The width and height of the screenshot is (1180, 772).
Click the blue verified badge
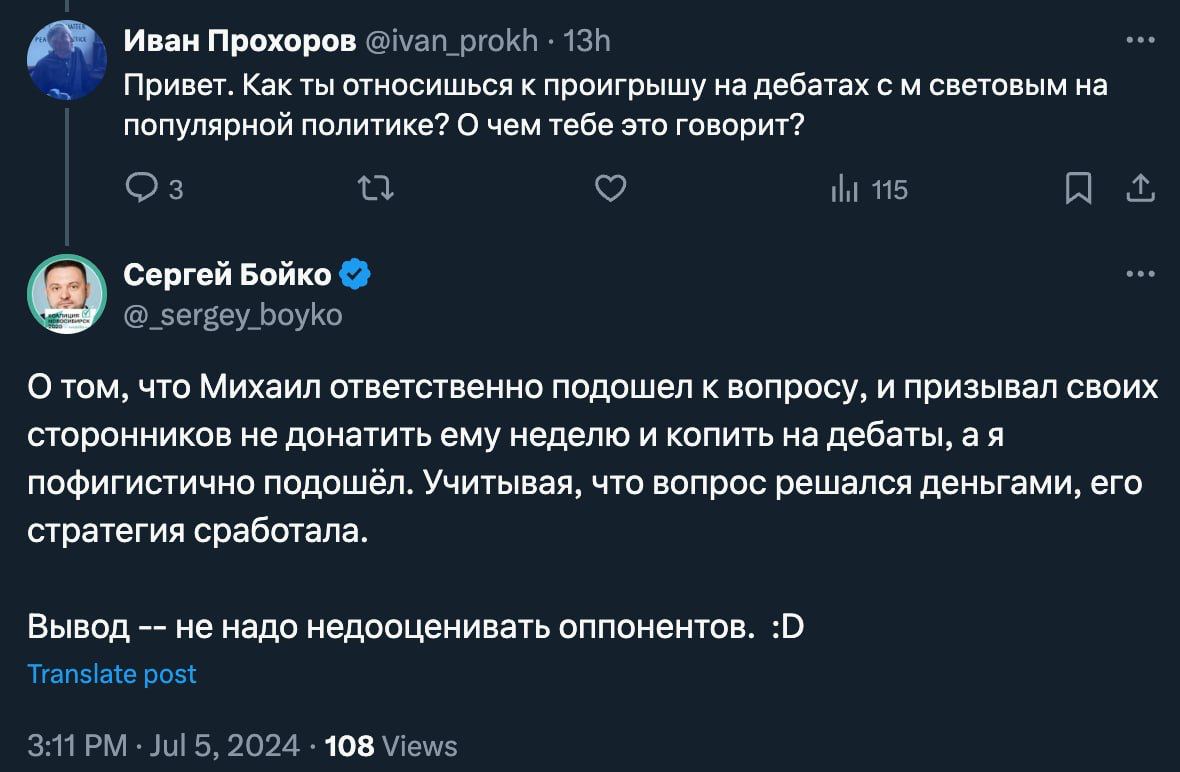point(357,273)
